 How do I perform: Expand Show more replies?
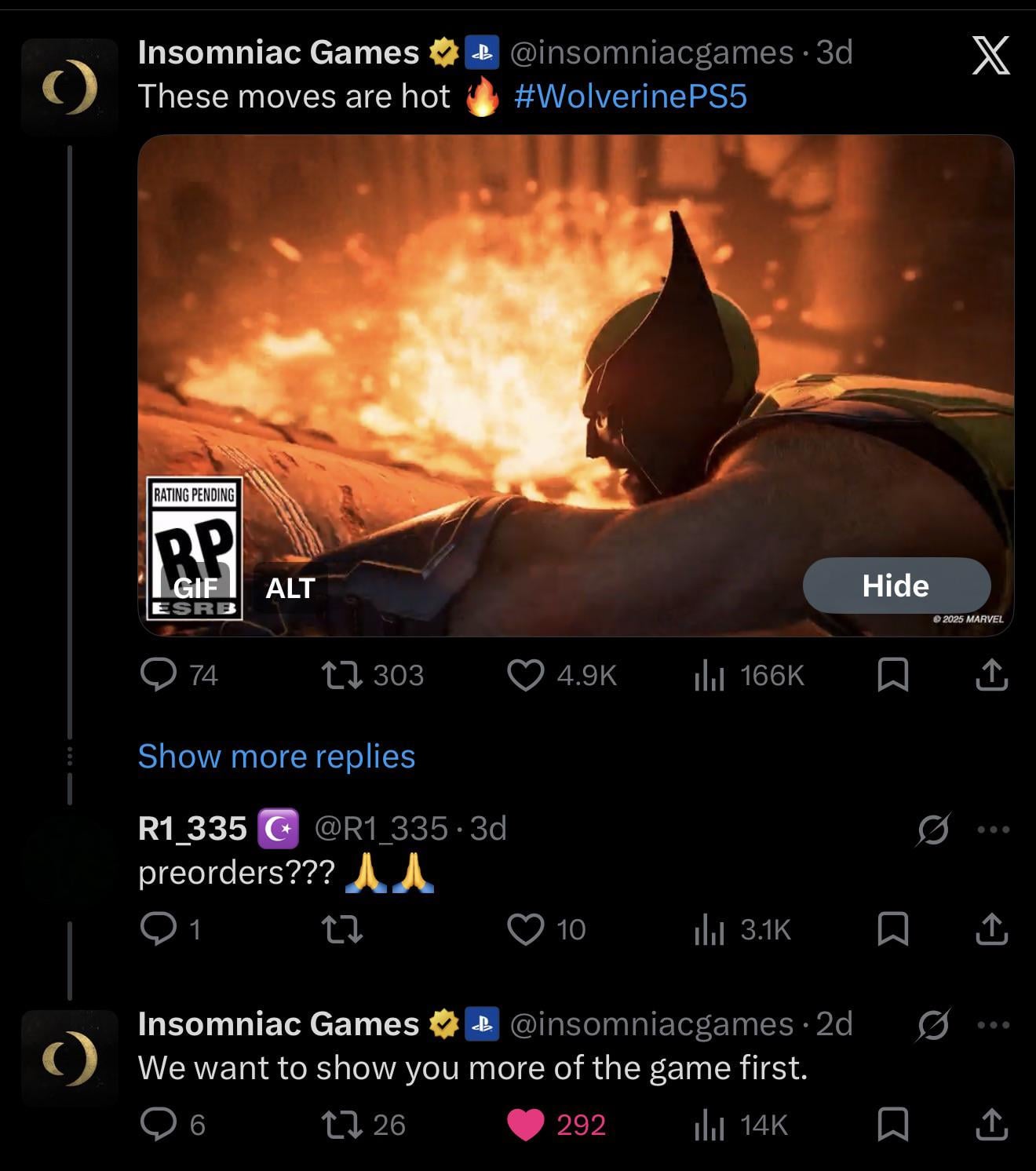click(x=276, y=756)
